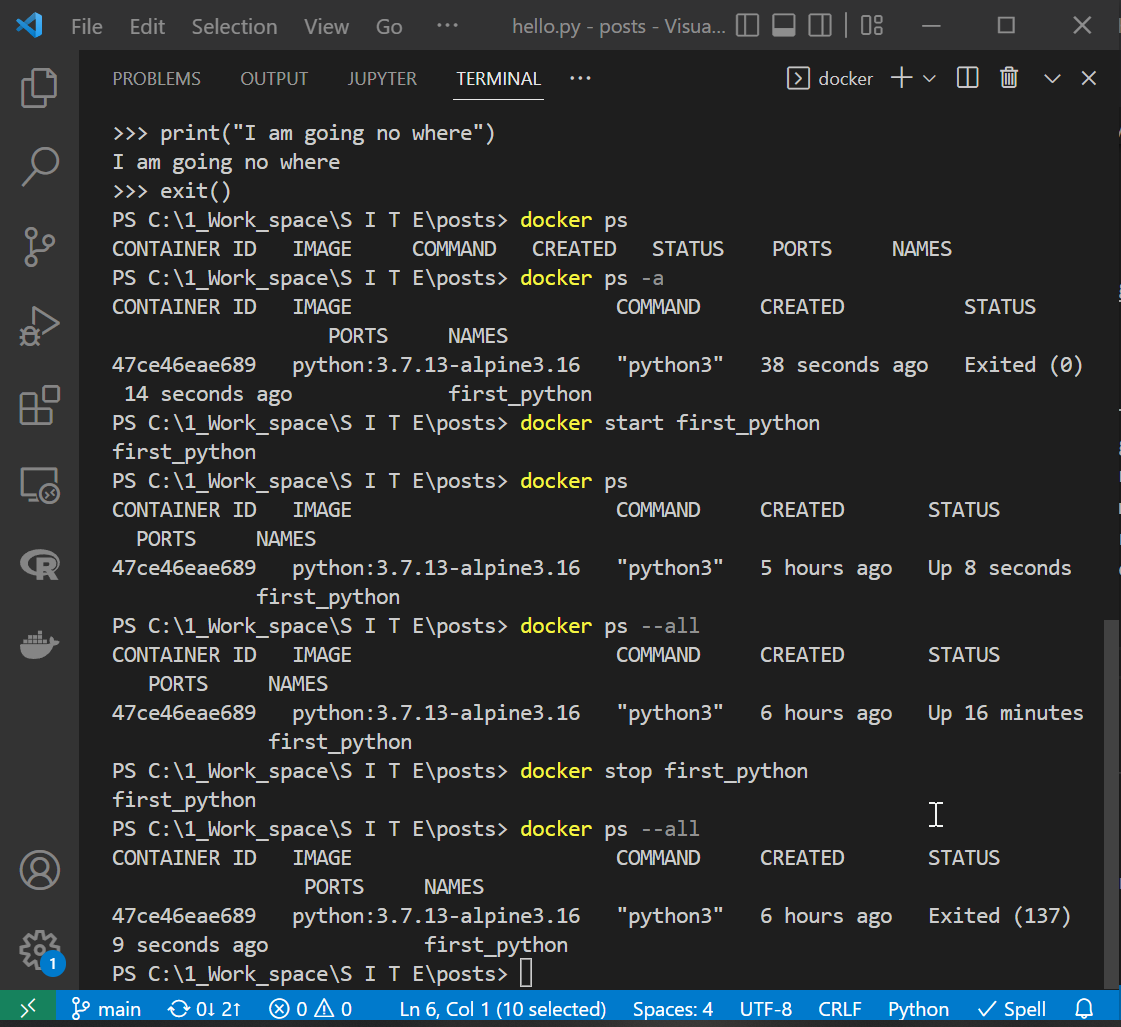Select the Search icon in the activity bar
1121x1027 pixels.
point(39,167)
